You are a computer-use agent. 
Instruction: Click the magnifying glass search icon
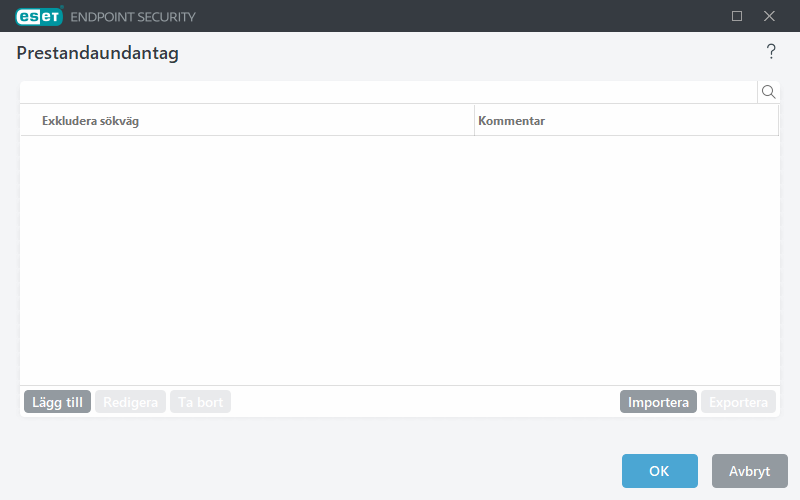click(768, 92)
